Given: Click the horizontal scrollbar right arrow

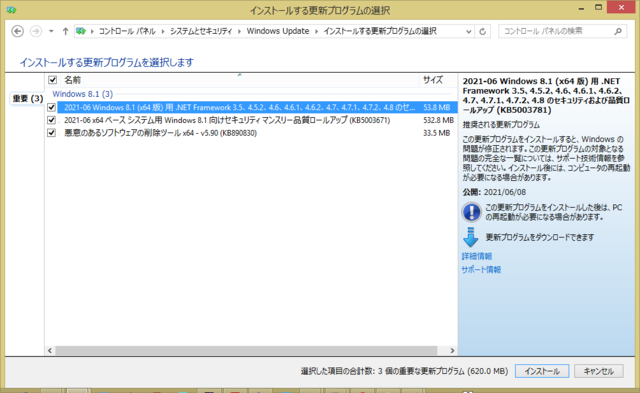Looking at the screenshot, I should (452, 350).
